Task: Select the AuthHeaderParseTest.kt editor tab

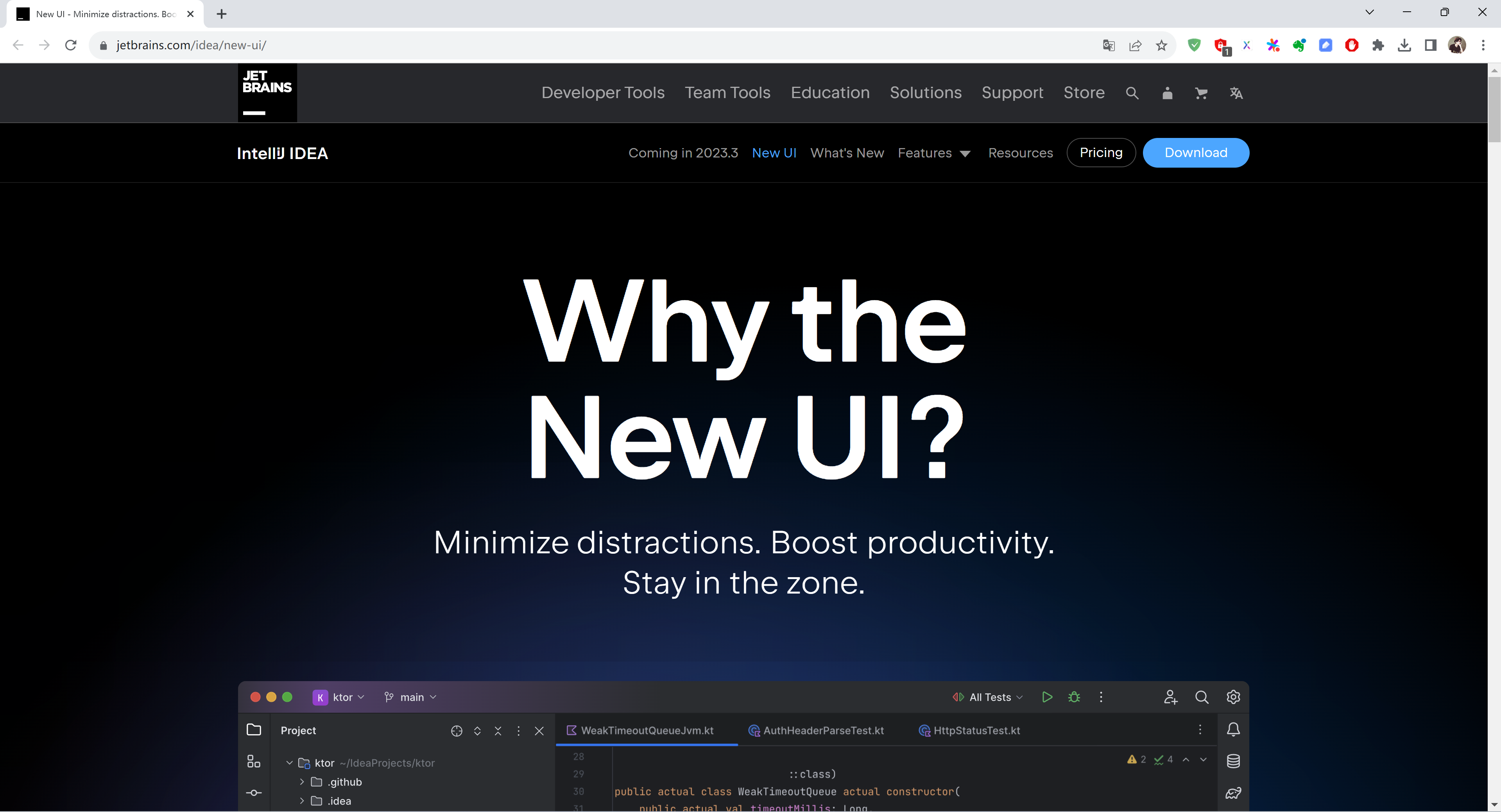Action: click(x=816, y=730)
